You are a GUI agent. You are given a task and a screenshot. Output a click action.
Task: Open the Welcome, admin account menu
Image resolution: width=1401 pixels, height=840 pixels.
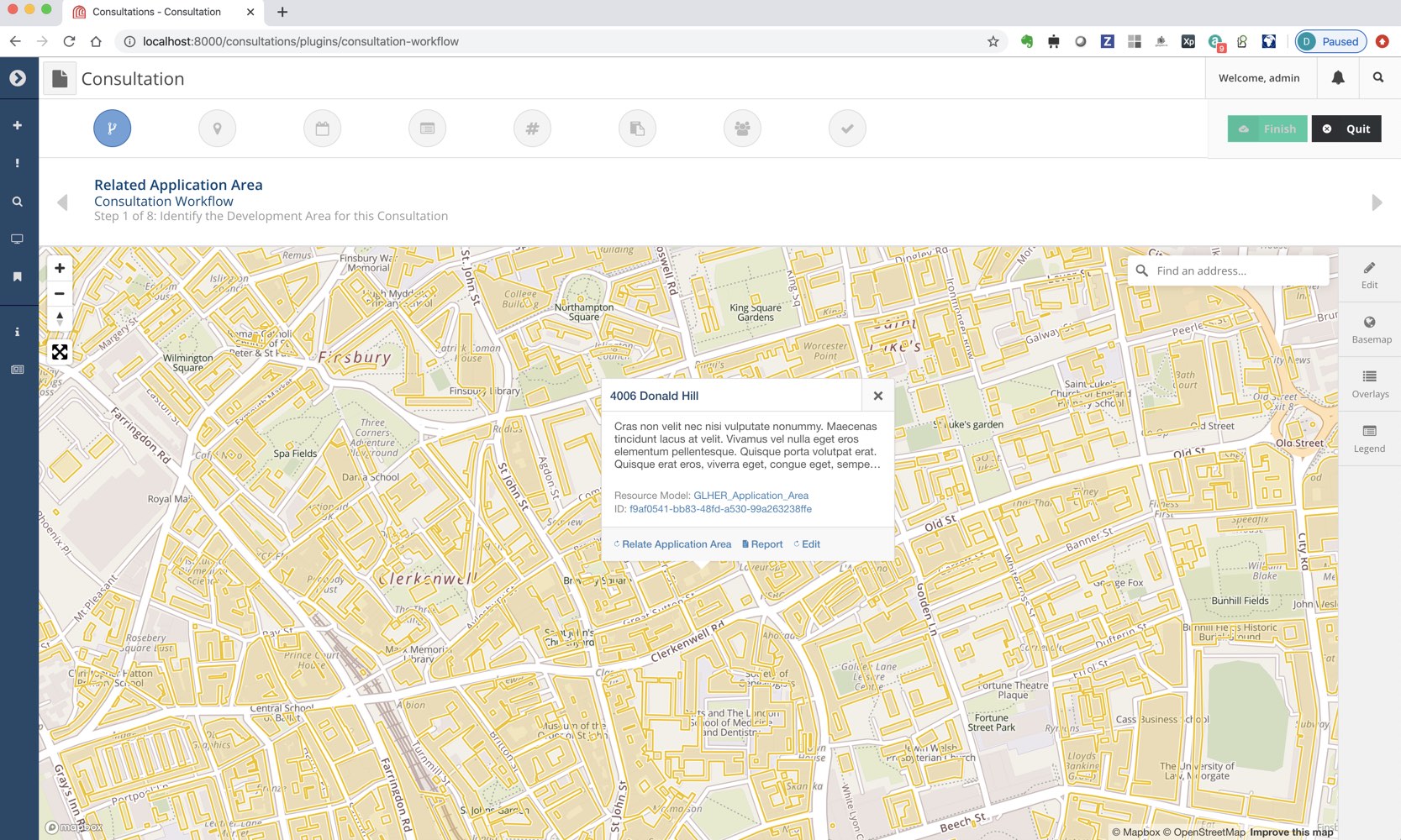pyautogui.click(x=1260, y=77)
